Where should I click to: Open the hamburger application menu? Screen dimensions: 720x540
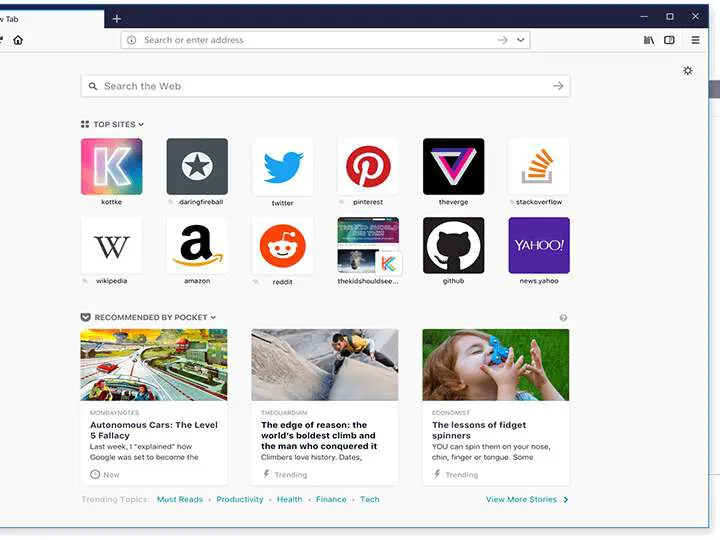click(x=696, y=40)
